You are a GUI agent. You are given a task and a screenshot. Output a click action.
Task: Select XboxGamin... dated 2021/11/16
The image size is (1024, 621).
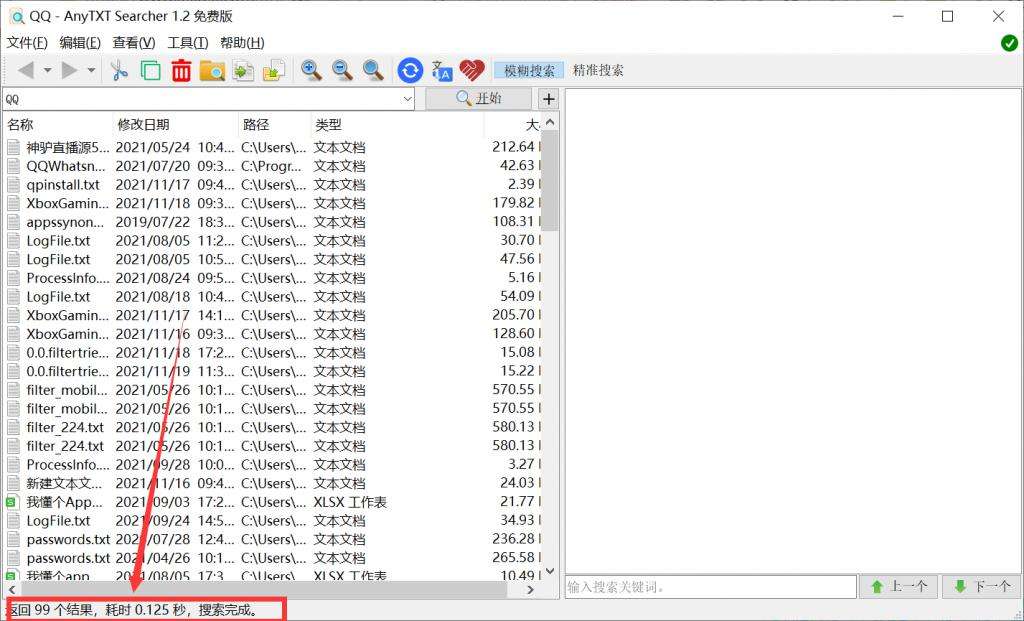(68, 334)
